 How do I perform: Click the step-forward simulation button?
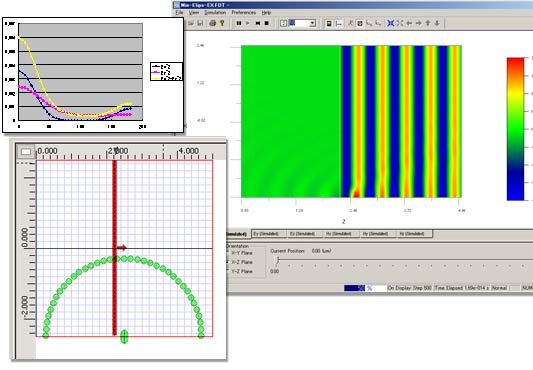[x=258, y=23]
